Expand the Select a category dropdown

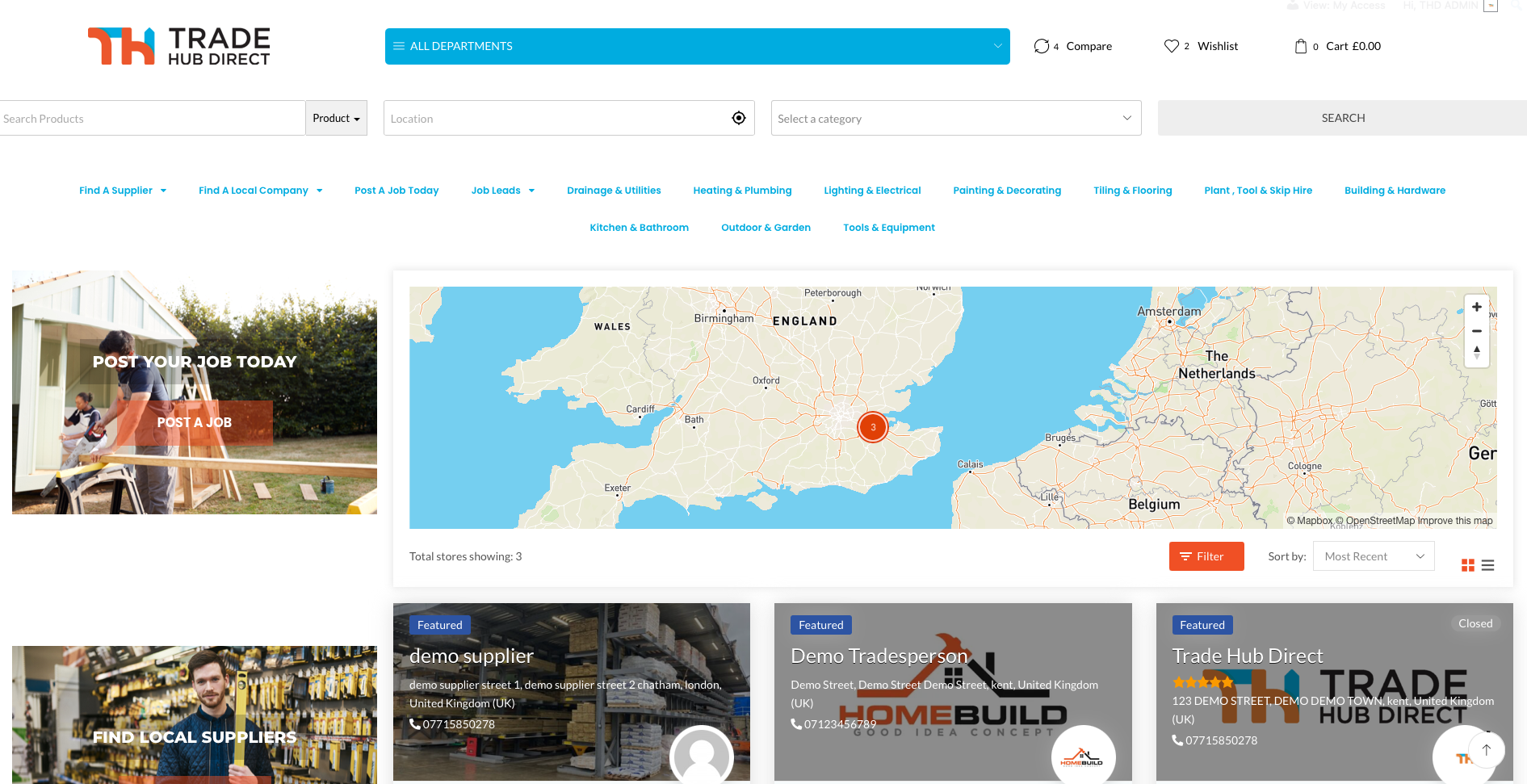[x=955, y=118]
